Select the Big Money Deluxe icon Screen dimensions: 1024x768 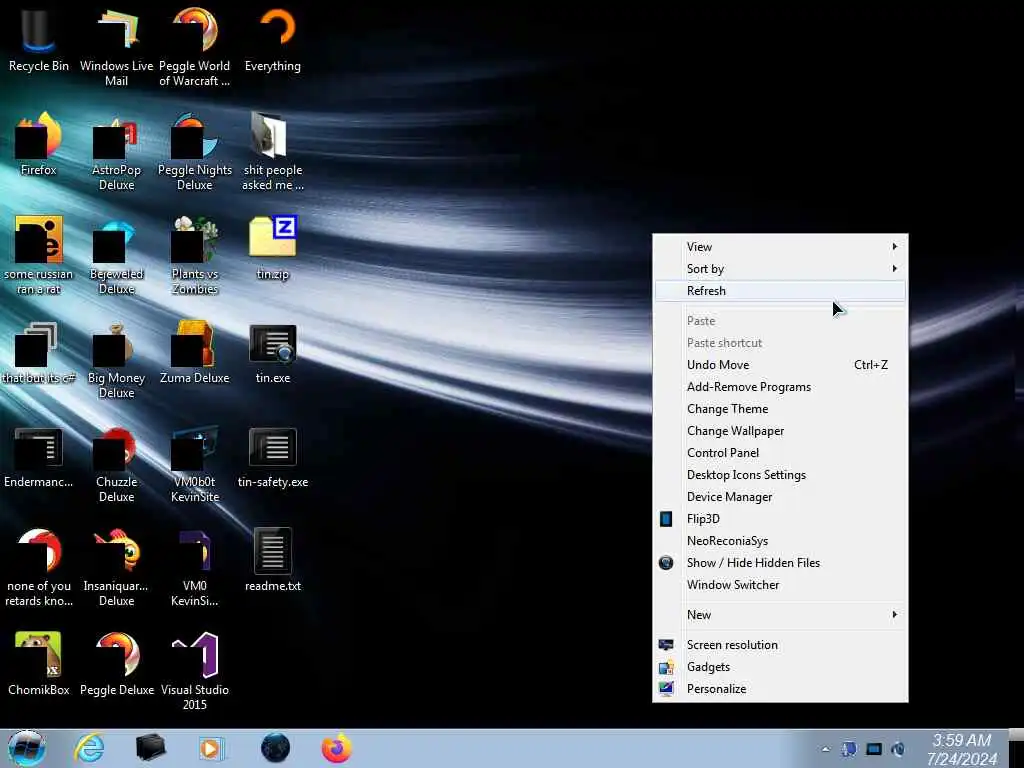coord(116,359)
